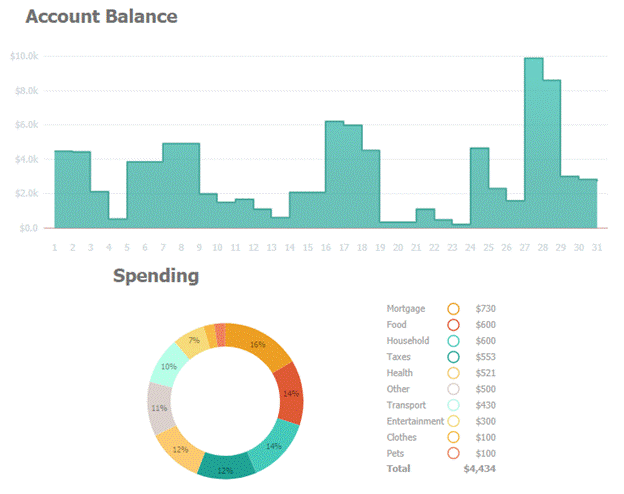Toggle the Clothes series legend marker
The height and width of the screenshot is (494, 624).
tap(453, 437)
